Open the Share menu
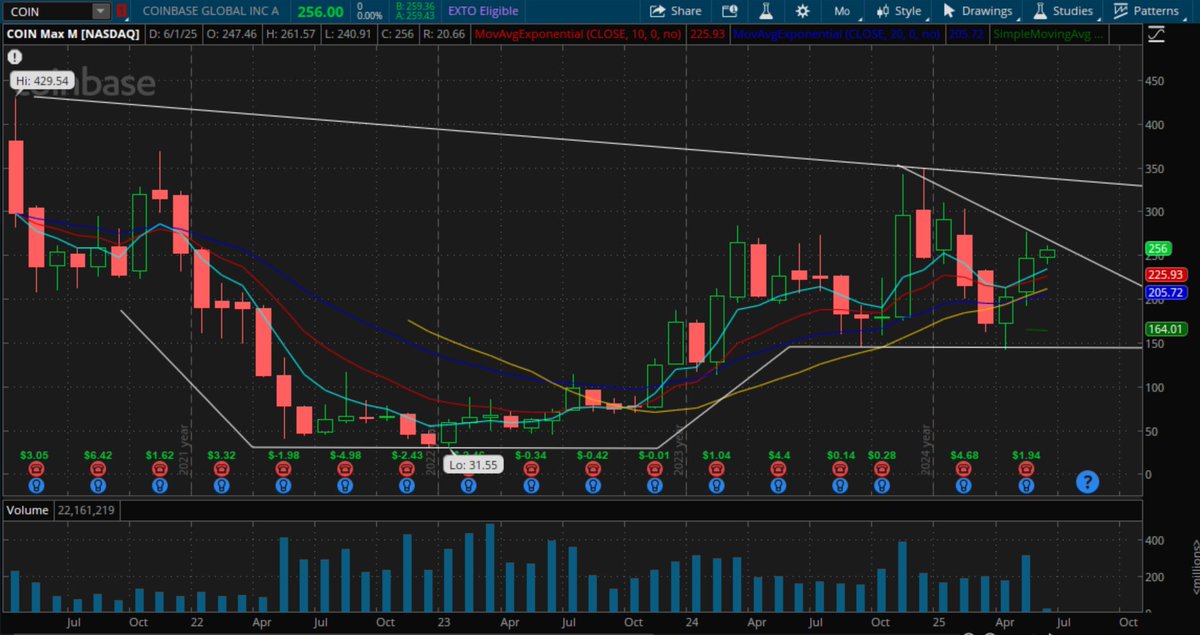The width and height of the screenshot is (1200, 635). tap(676, 11)
